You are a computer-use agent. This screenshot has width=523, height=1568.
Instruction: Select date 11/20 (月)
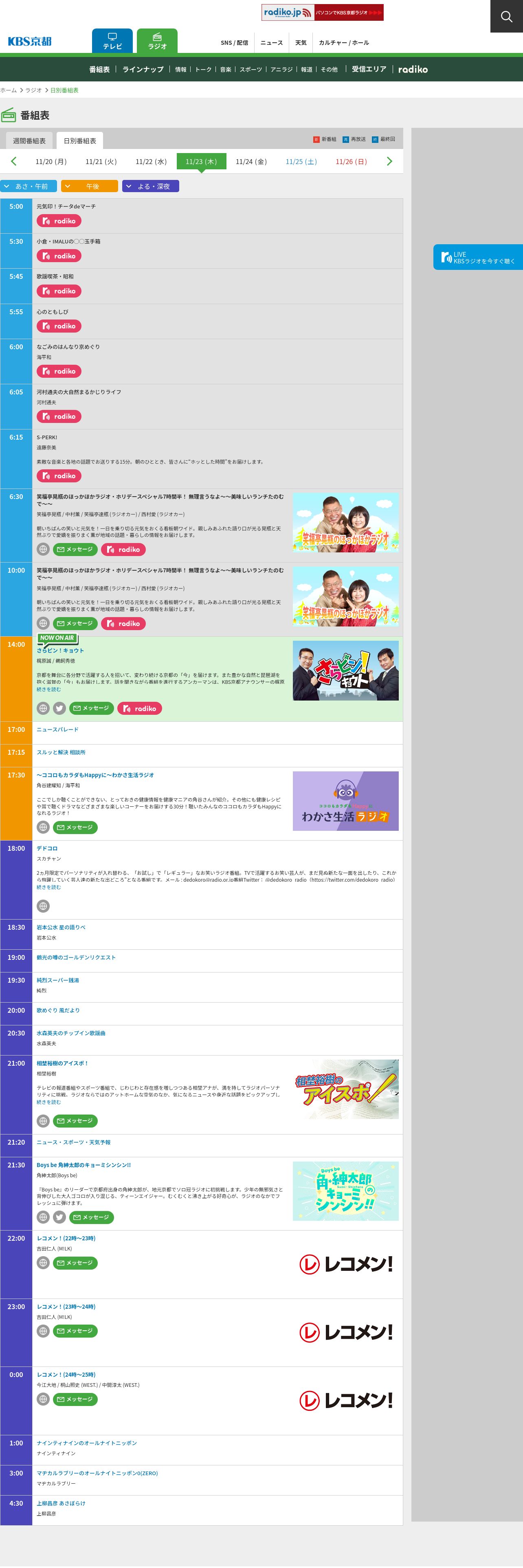[51, 162]
